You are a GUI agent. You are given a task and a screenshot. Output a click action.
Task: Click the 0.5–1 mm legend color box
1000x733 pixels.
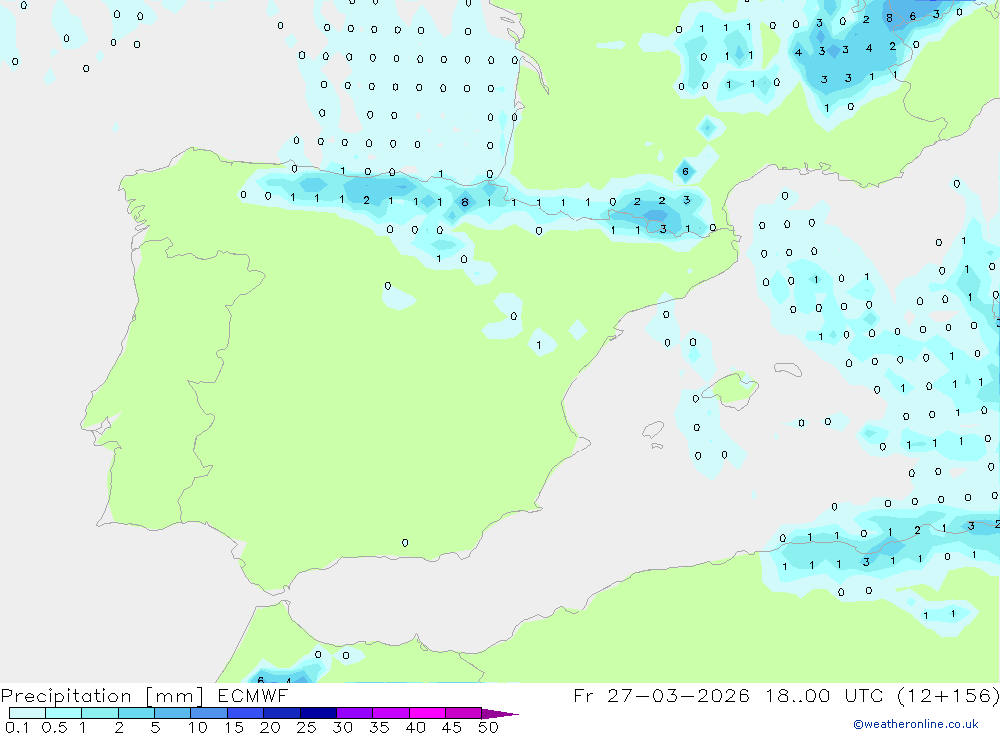64,713
